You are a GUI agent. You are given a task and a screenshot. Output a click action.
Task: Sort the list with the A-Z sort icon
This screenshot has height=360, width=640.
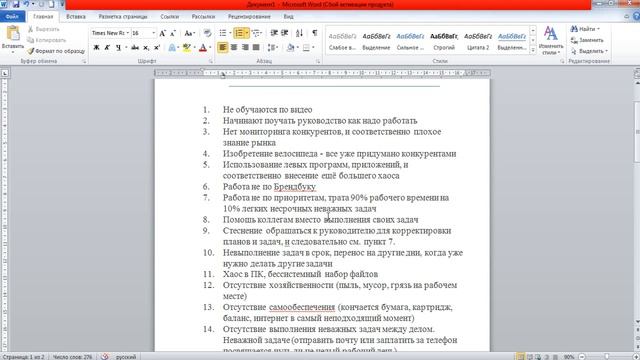pos(299,33)
